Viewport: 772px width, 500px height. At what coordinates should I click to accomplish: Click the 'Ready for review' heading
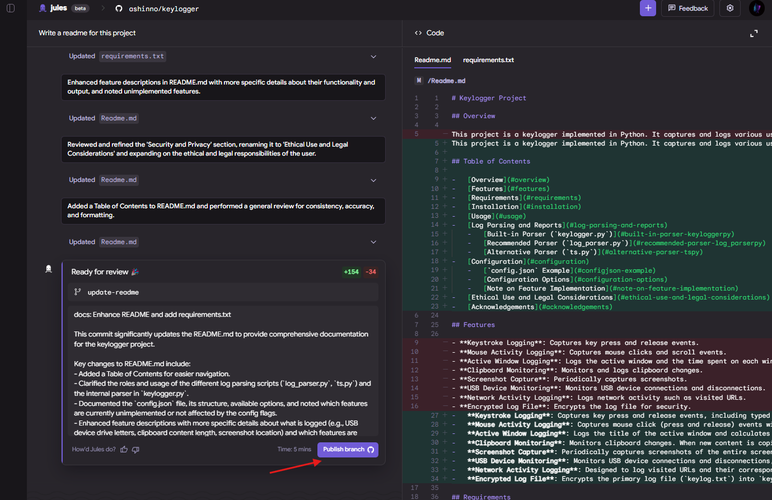(99, 272)
